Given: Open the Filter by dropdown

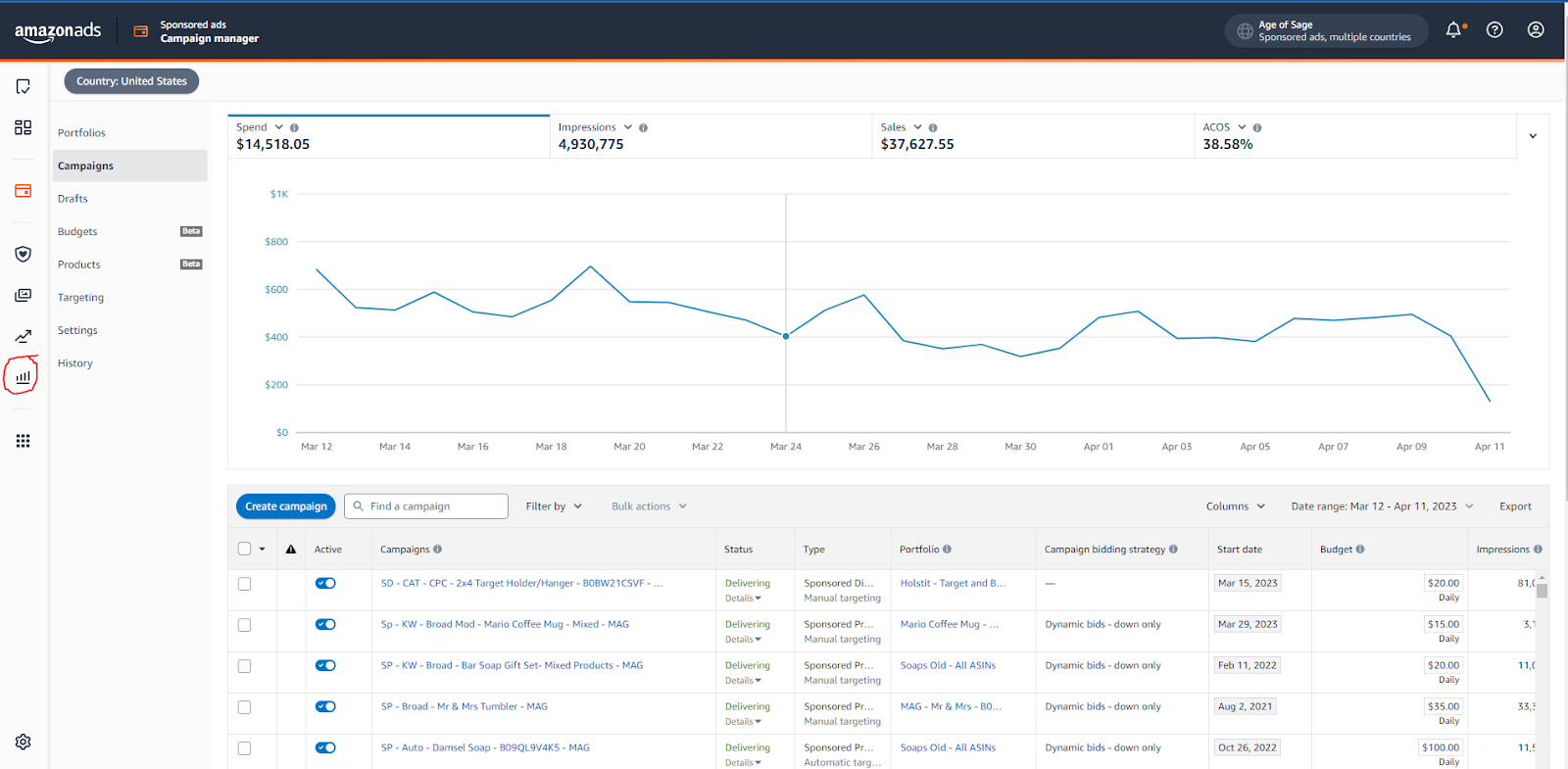Looking at the screenshot, I should click(554, 506).
